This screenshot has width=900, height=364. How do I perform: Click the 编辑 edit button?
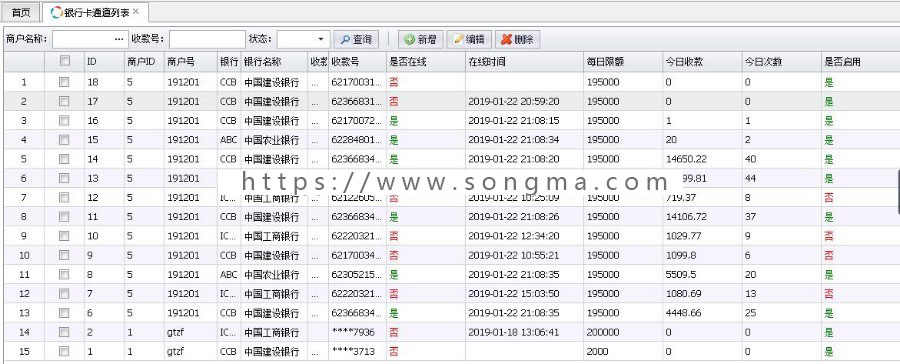tap(468, 39)
